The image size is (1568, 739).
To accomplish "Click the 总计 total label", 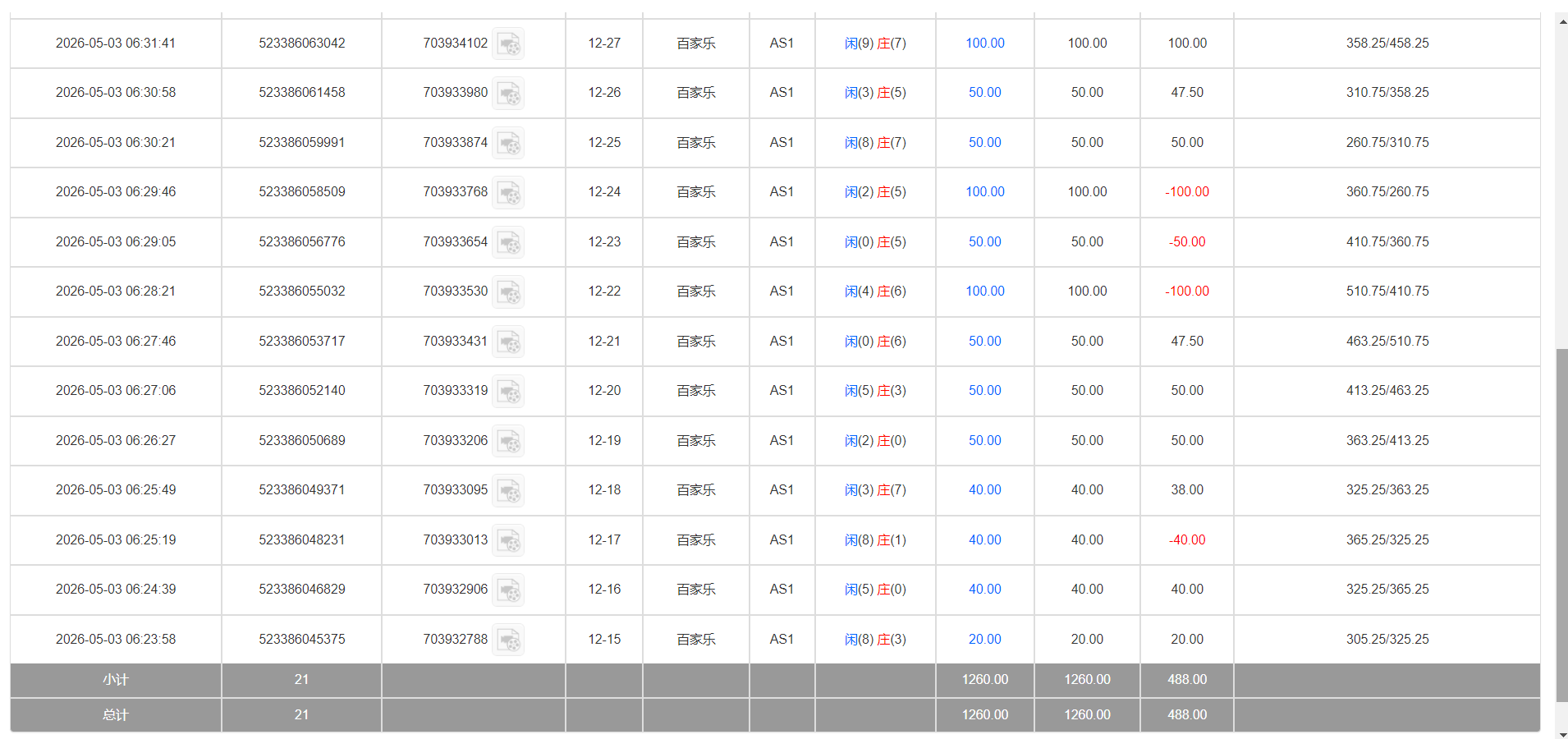I will pos(116,715).
